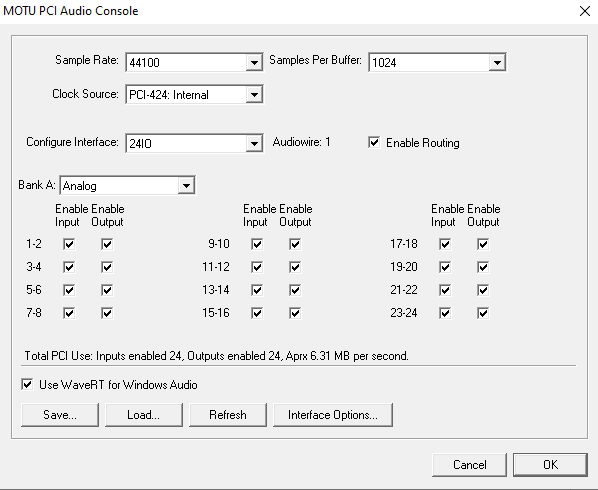Toggle output checkbox for channels 11-12

coord(295,267)
